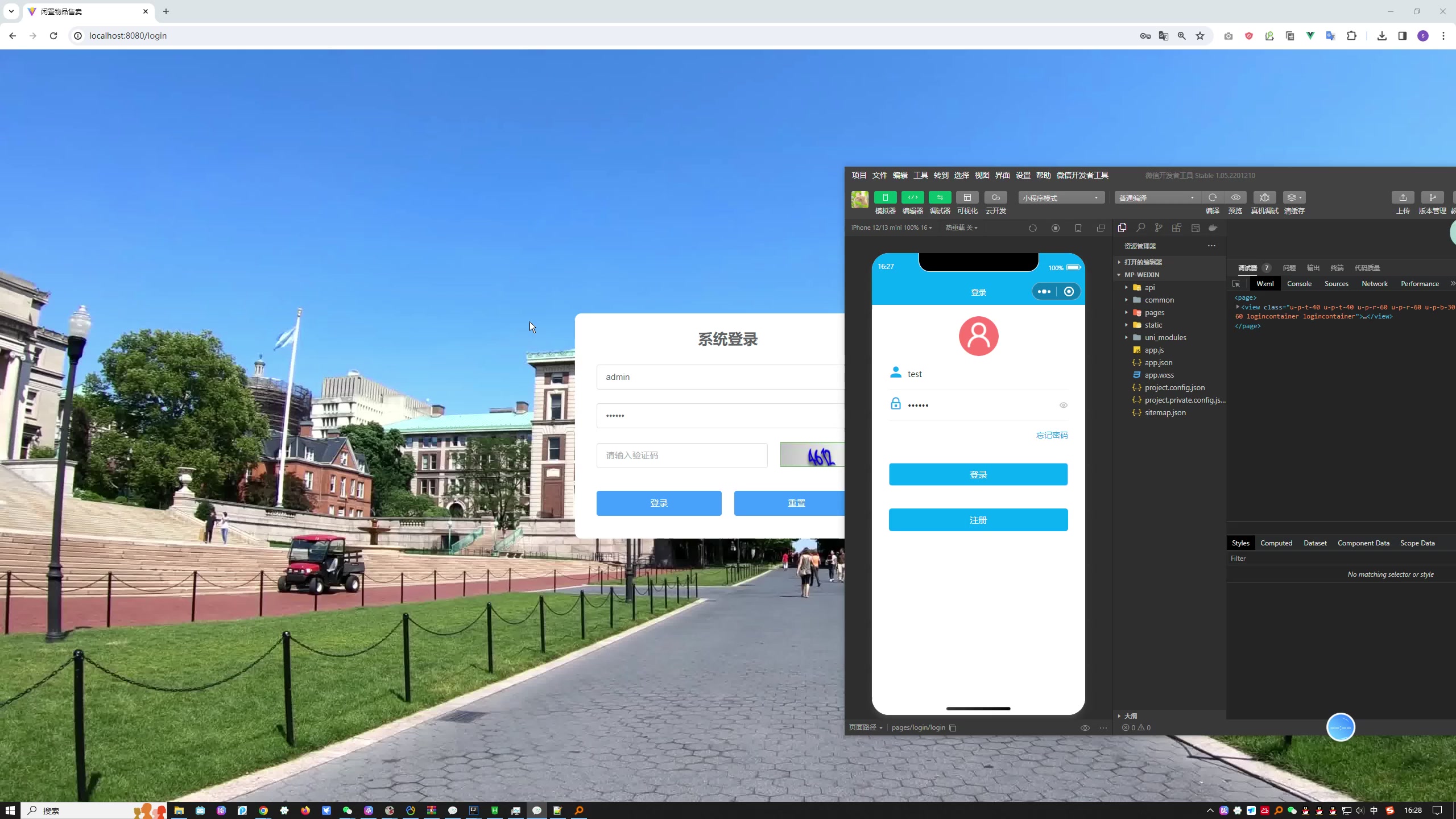Click the refresh/reload icon in simulator

tap(1033, 227)
